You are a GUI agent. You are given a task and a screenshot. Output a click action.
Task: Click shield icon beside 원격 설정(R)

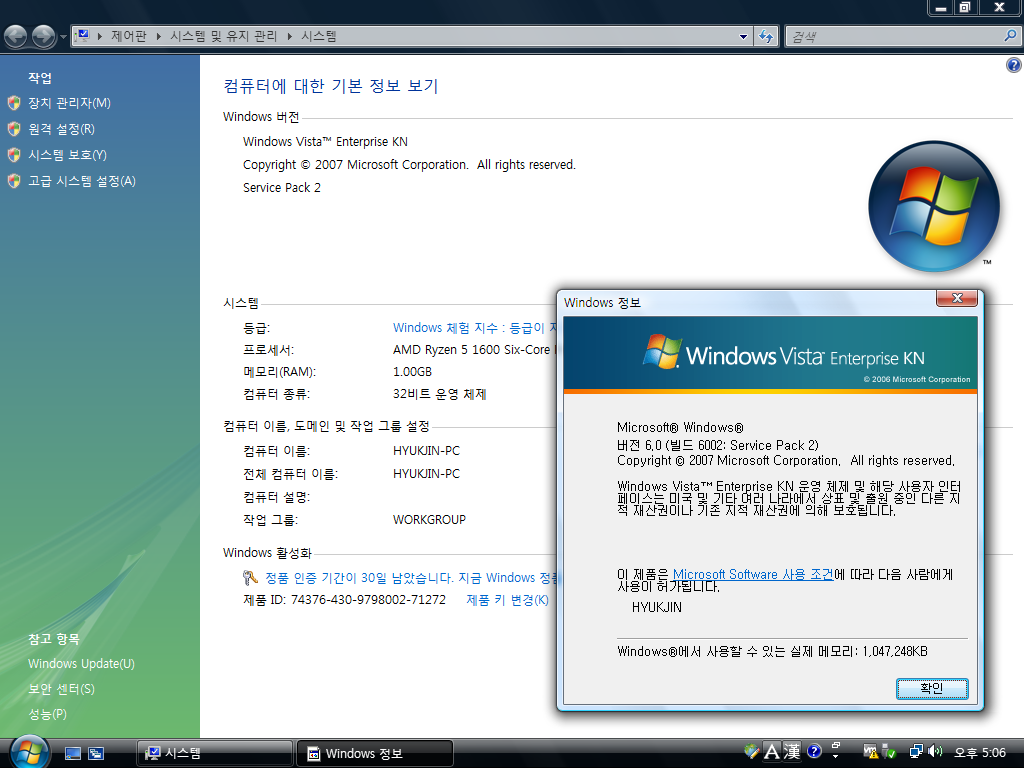click(x=14, y=129)
